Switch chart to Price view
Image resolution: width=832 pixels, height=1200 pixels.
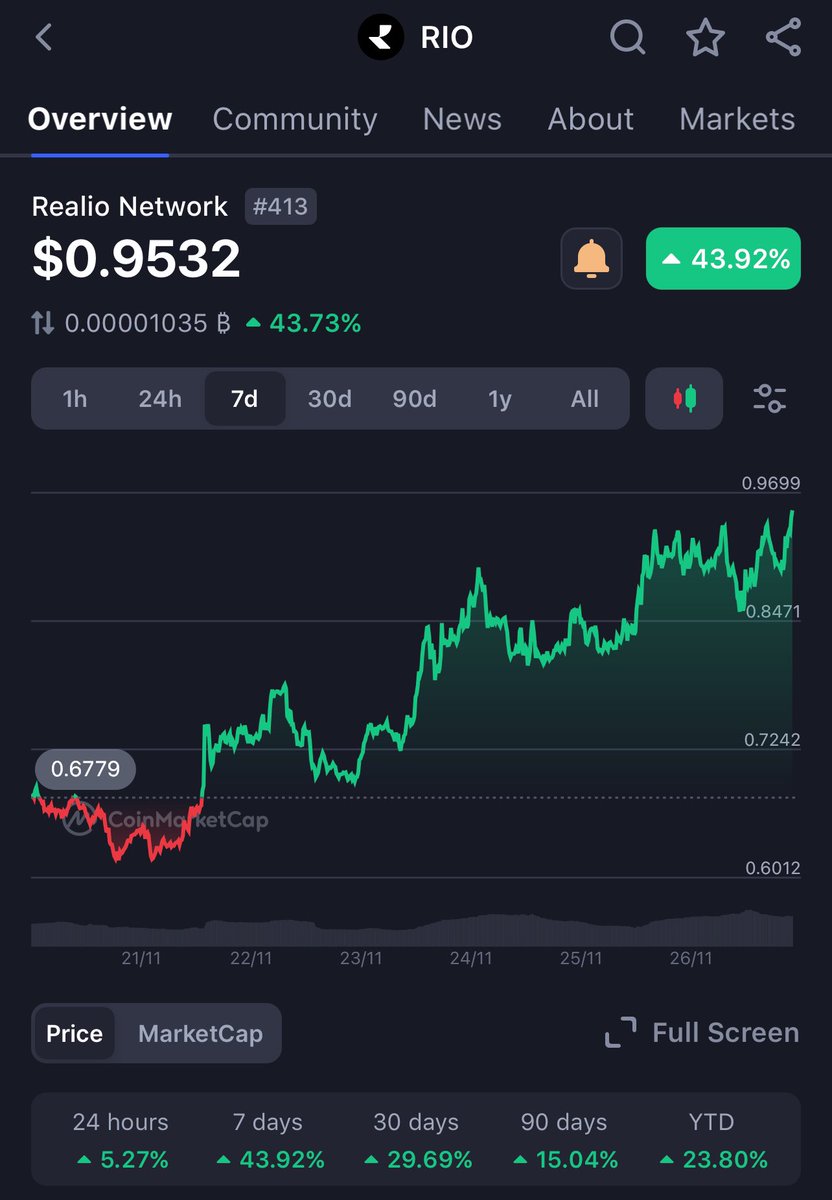[x=75, y=1033]
